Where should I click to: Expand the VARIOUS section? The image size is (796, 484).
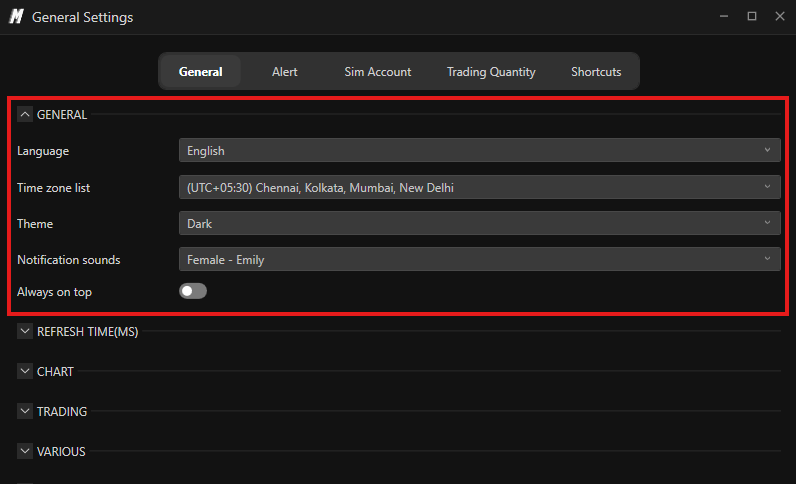pos(25,451)
